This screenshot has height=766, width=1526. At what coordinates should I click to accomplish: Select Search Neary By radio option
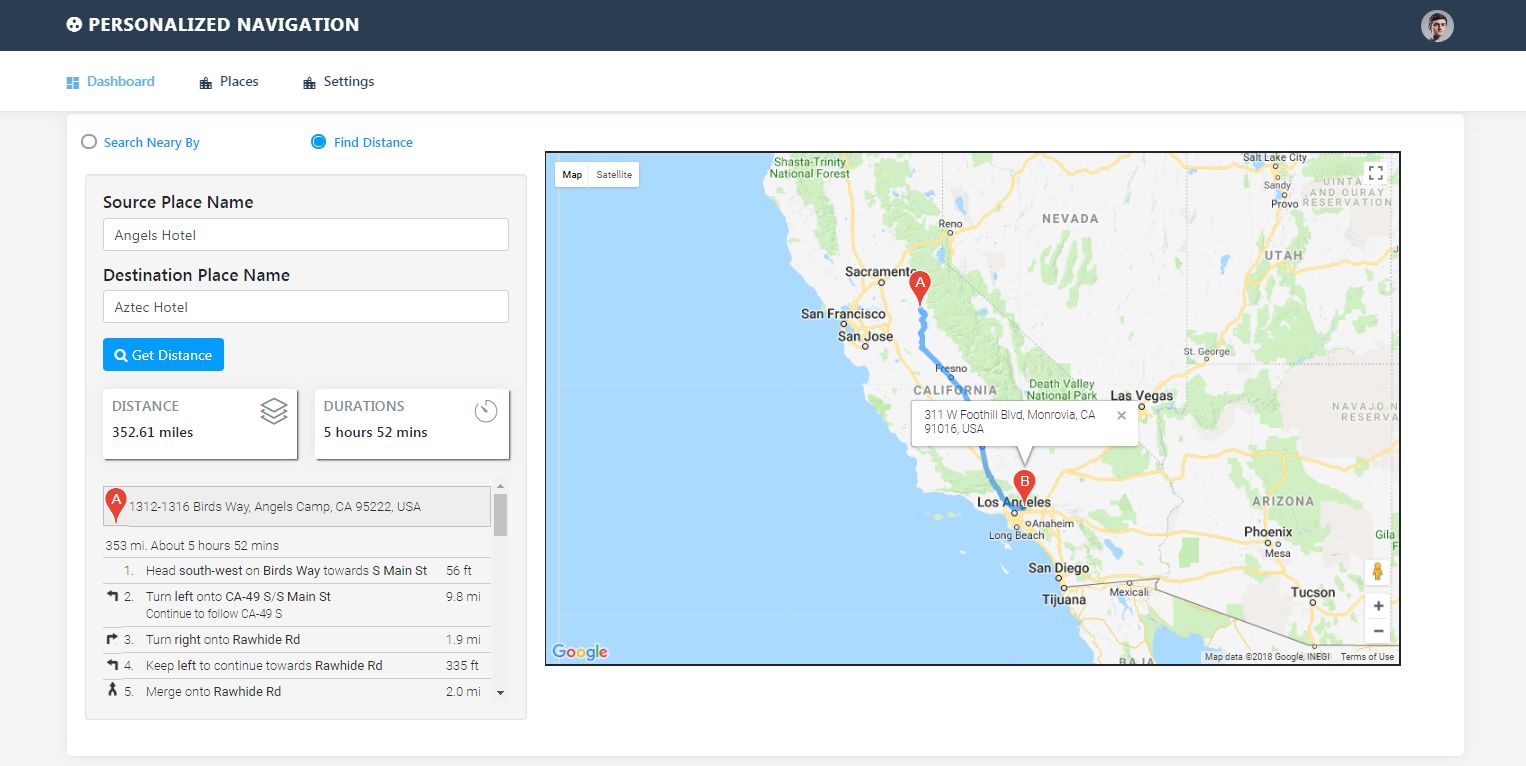tap(89, 142)
